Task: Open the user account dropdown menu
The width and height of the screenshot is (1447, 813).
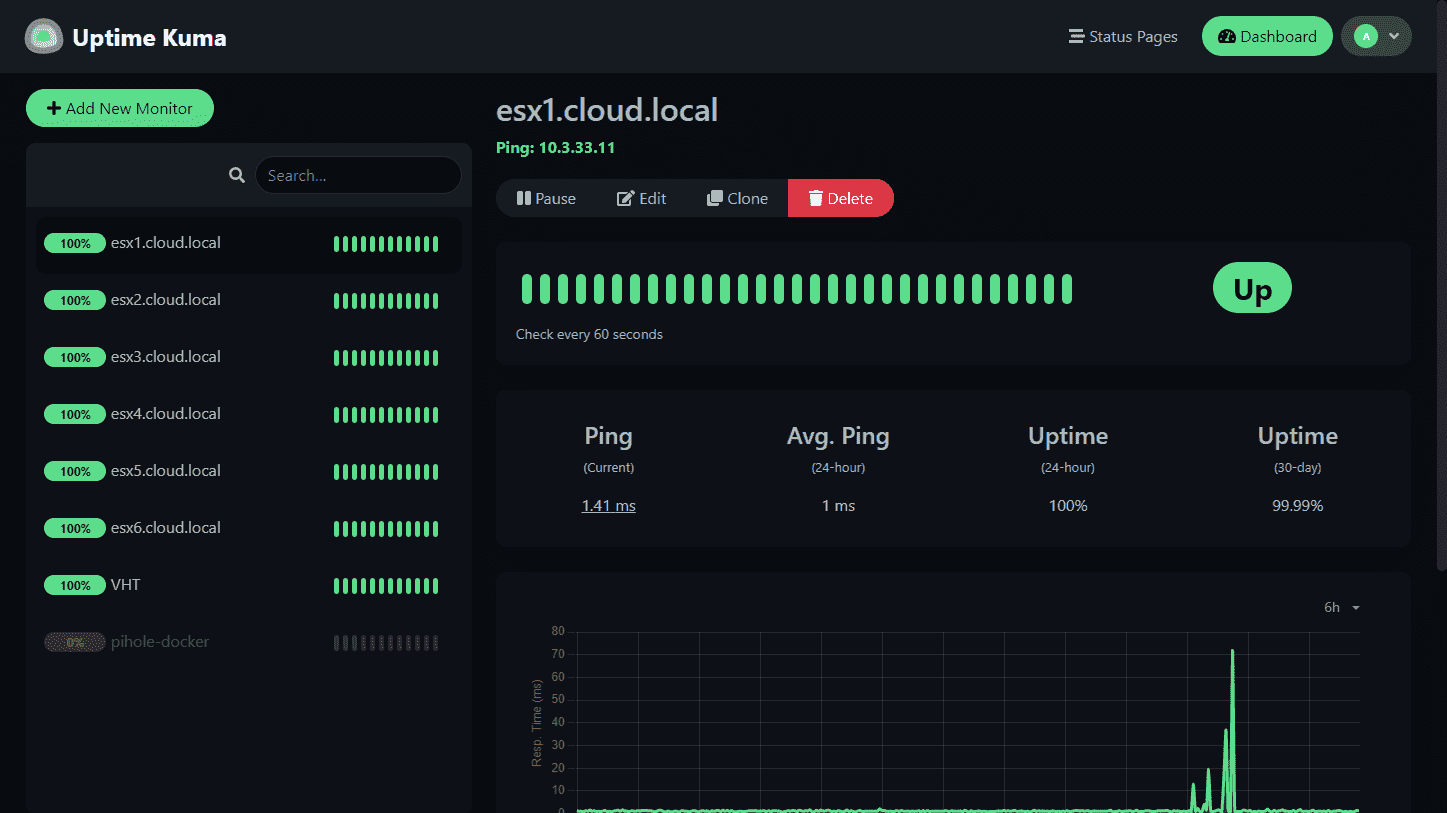Action: point(1376,36)
